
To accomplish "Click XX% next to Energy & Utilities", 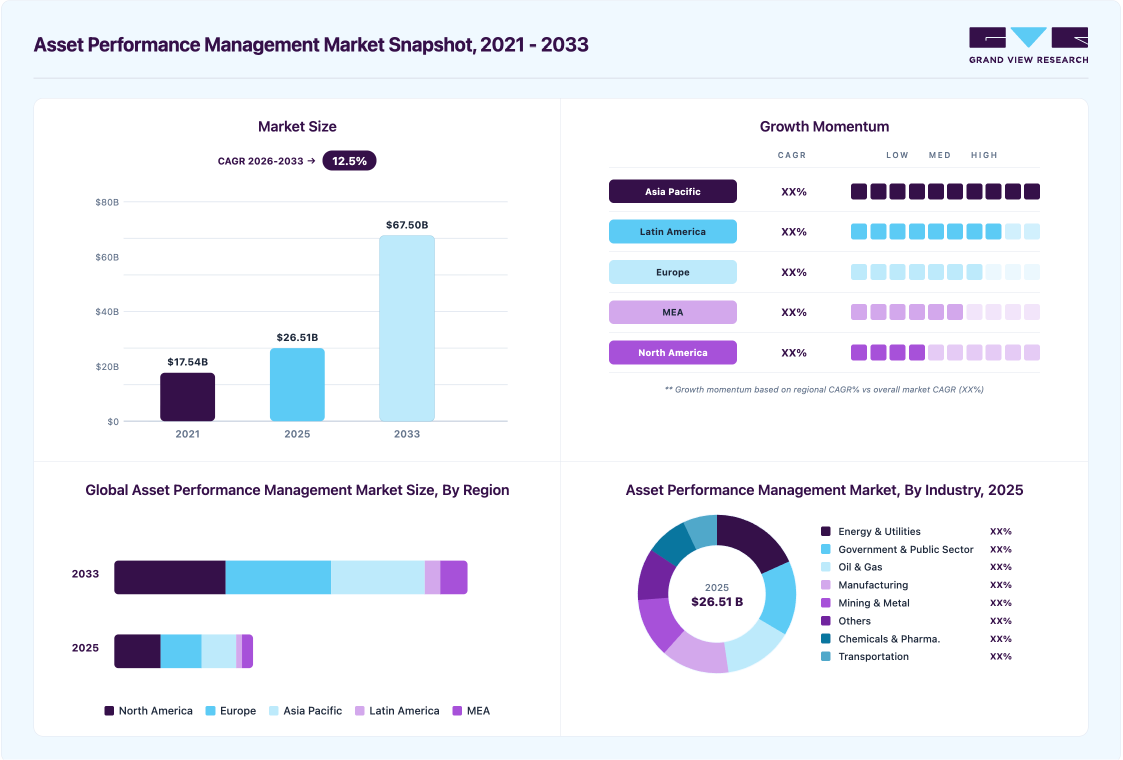I will (x=1001, y=531).
